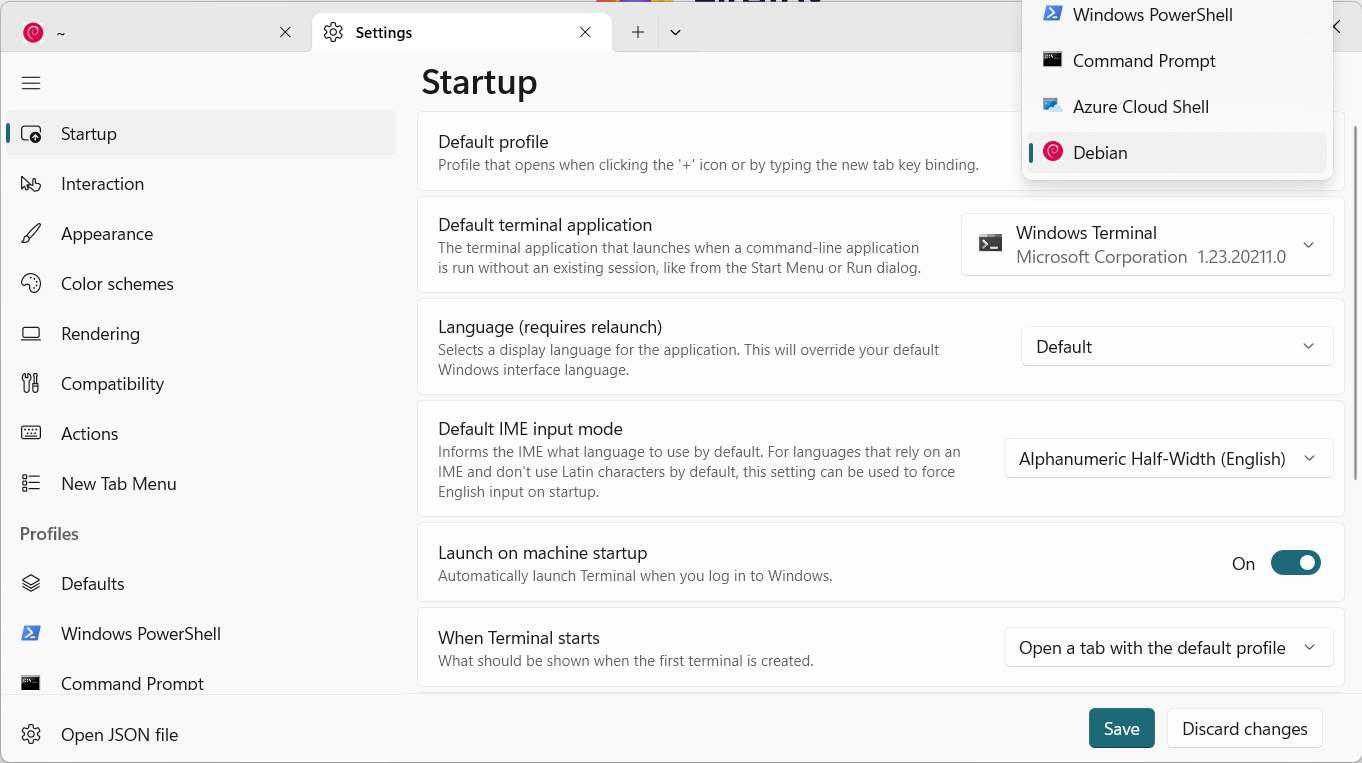Open the Default IME input mode dropdown
Viewport: 1362px width, 763px height.
(1168, 459)
